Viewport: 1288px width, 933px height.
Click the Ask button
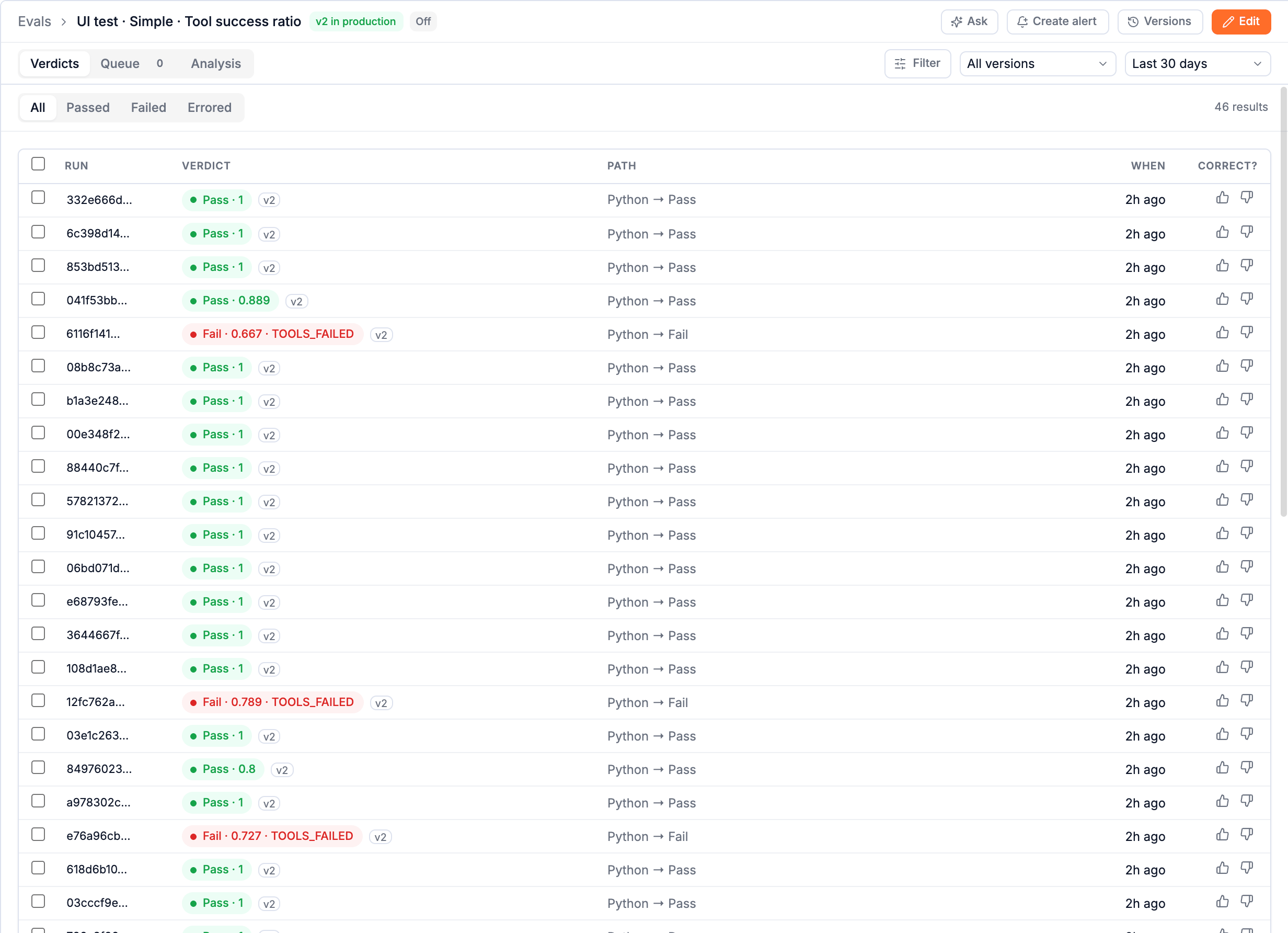point(969,21)
